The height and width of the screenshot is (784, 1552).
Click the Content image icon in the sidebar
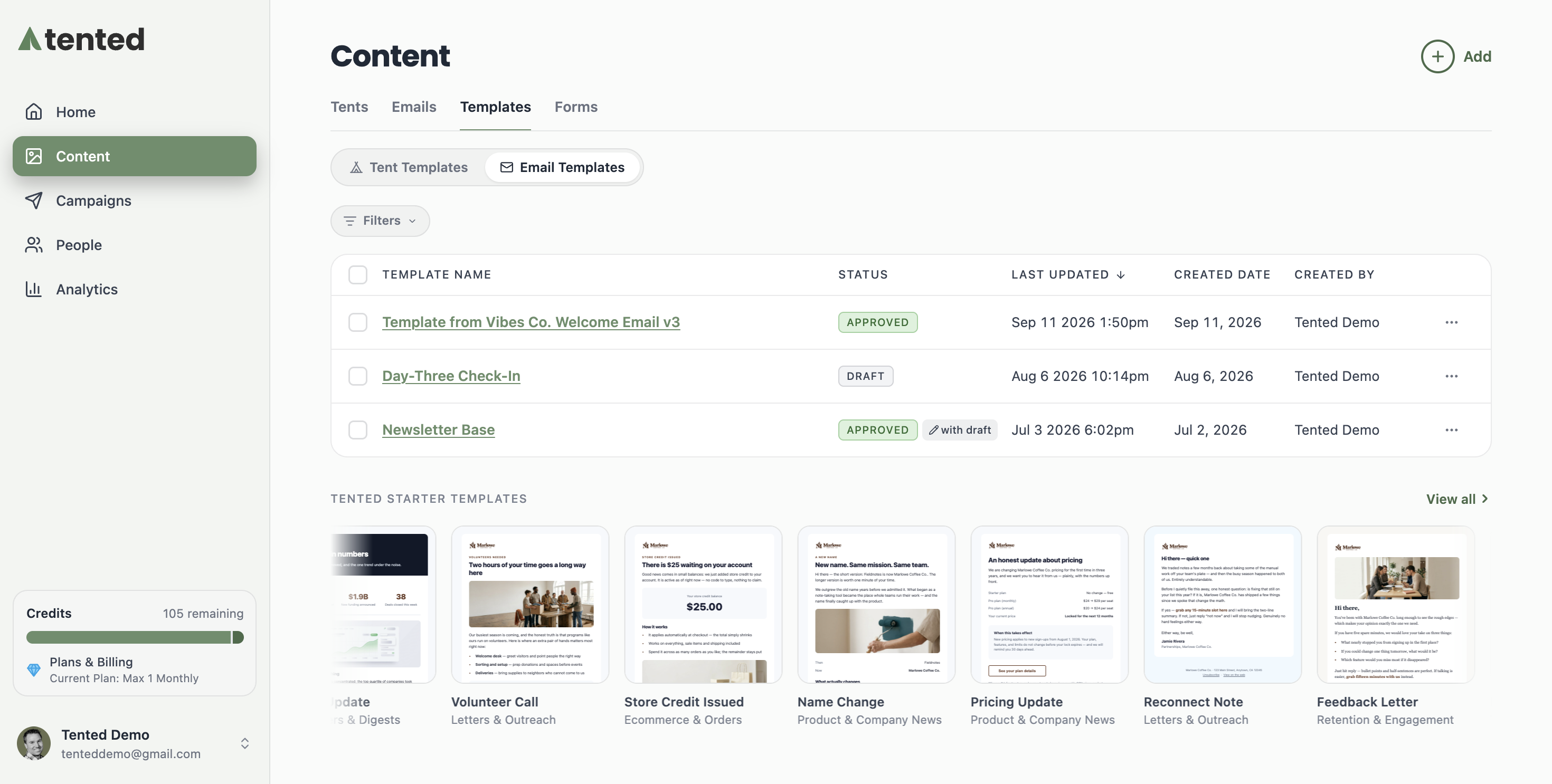pyautogui.click(x=34, y=156)
